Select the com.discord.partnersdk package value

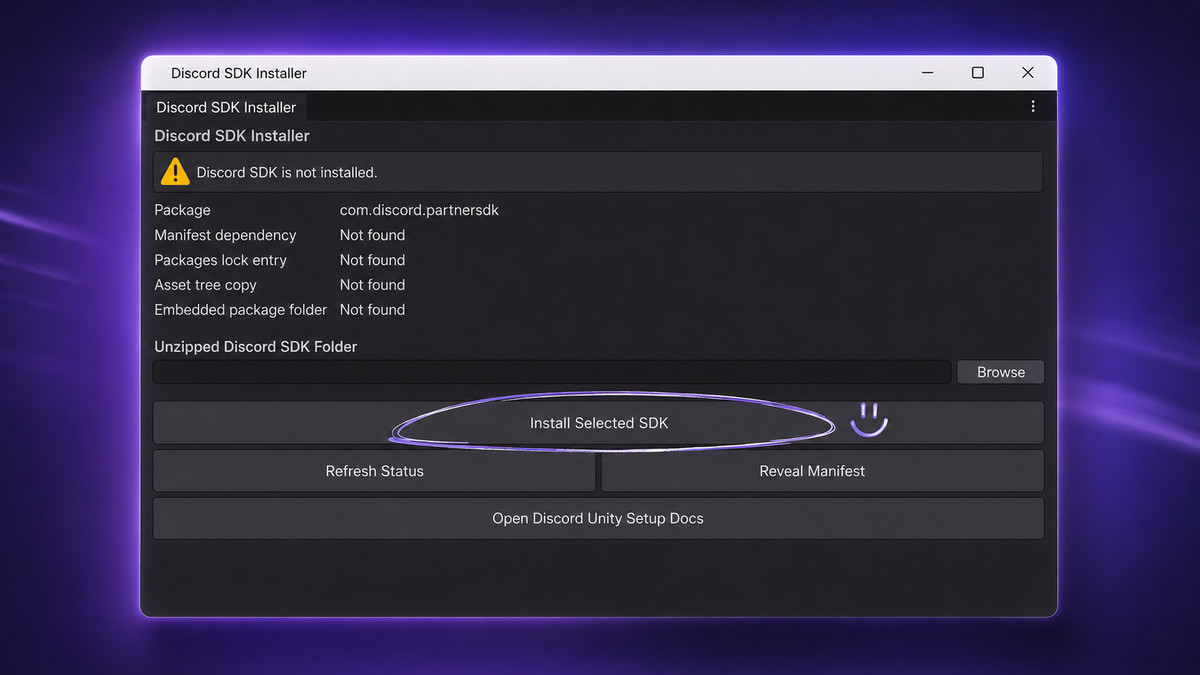[x=419, y=210]
